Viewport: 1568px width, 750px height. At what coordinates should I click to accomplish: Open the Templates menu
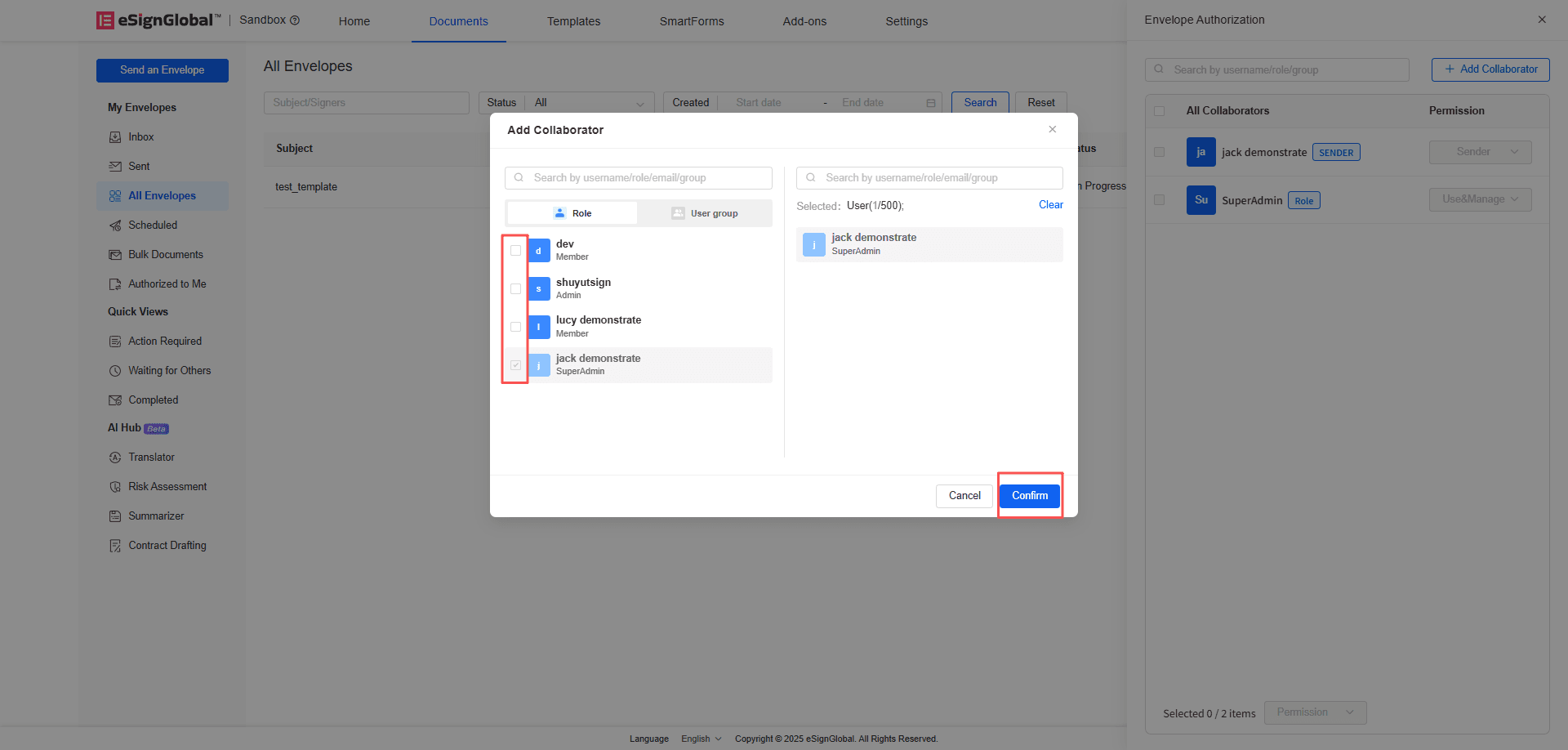pos(573,21)
